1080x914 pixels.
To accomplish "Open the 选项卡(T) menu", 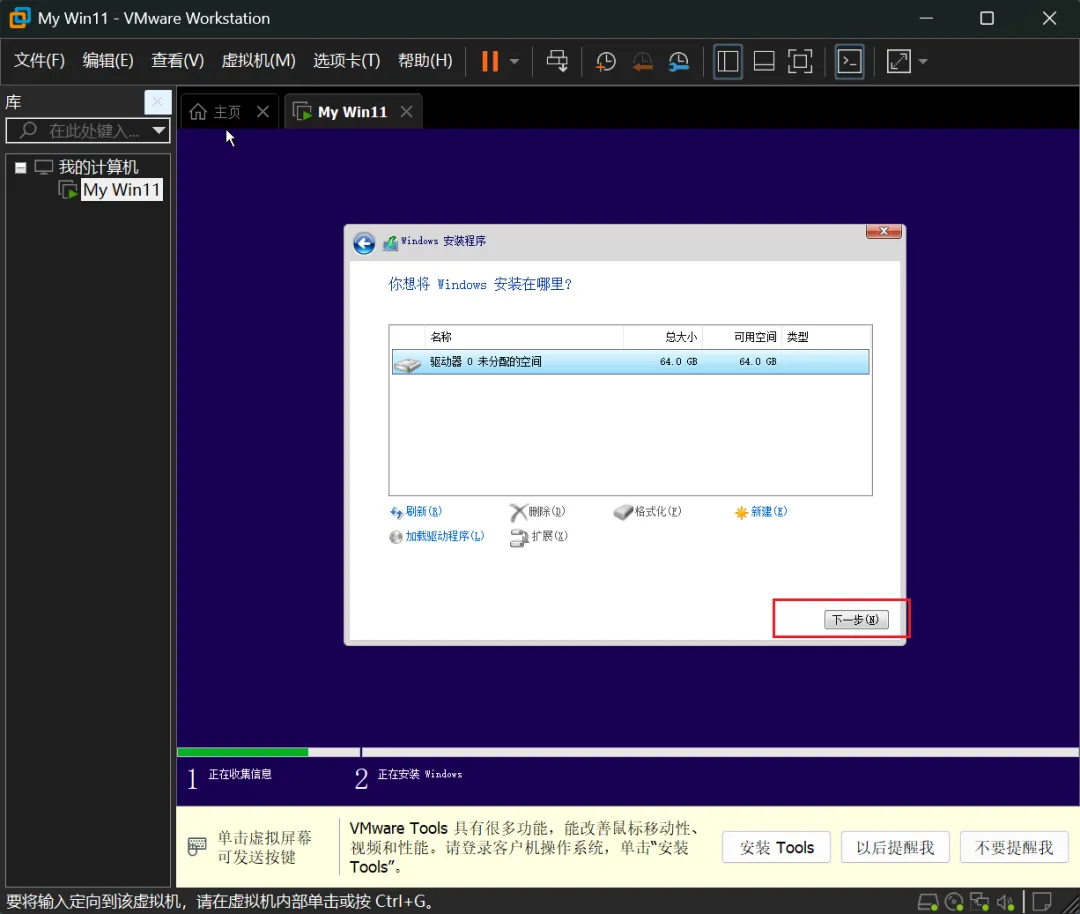I will tap(346, 61).
